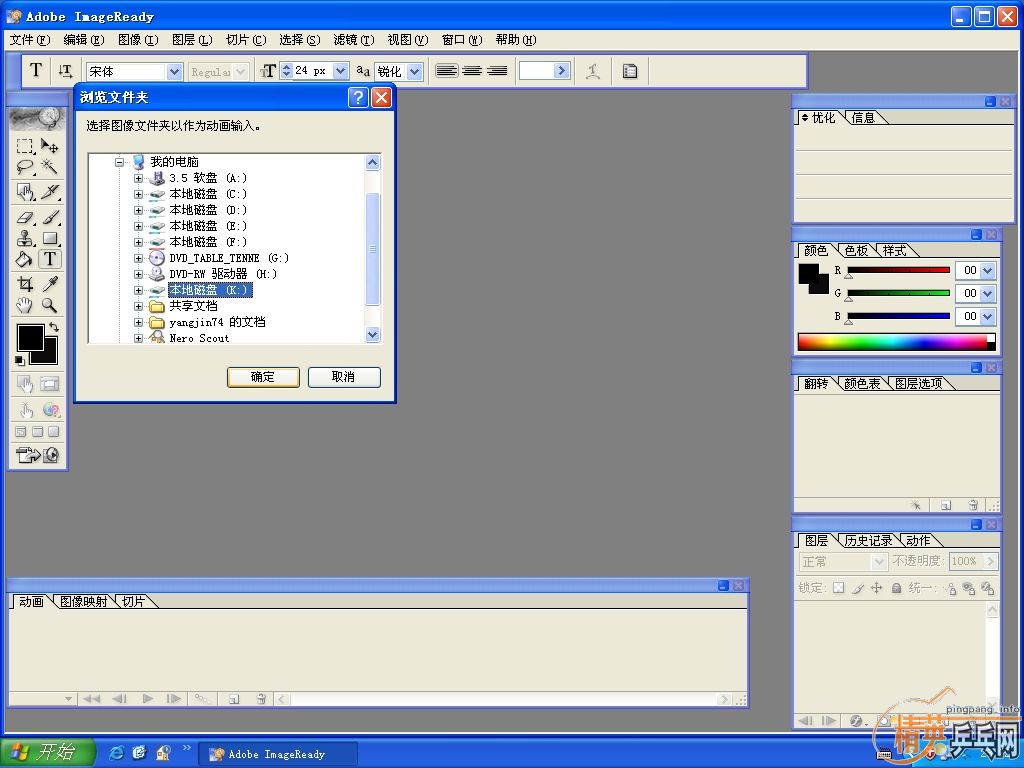Image resolution: width=1024 pixels, height=768 pixels.
Task: Toggle image map visibility in toolbox
Action: (x=25, y=384)
